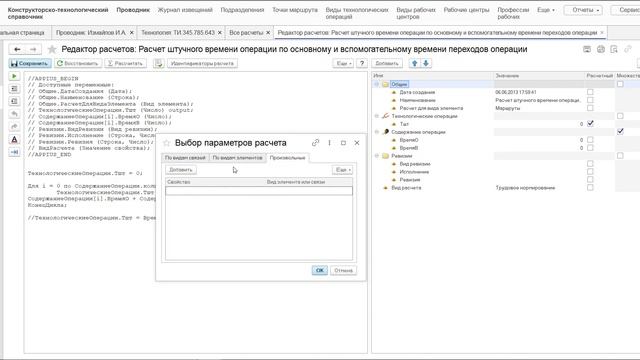Viewport: 640px width, 360px height.
Task: Check Расчетный checkbox for Дата создания
Action: (x=590, y=92)
